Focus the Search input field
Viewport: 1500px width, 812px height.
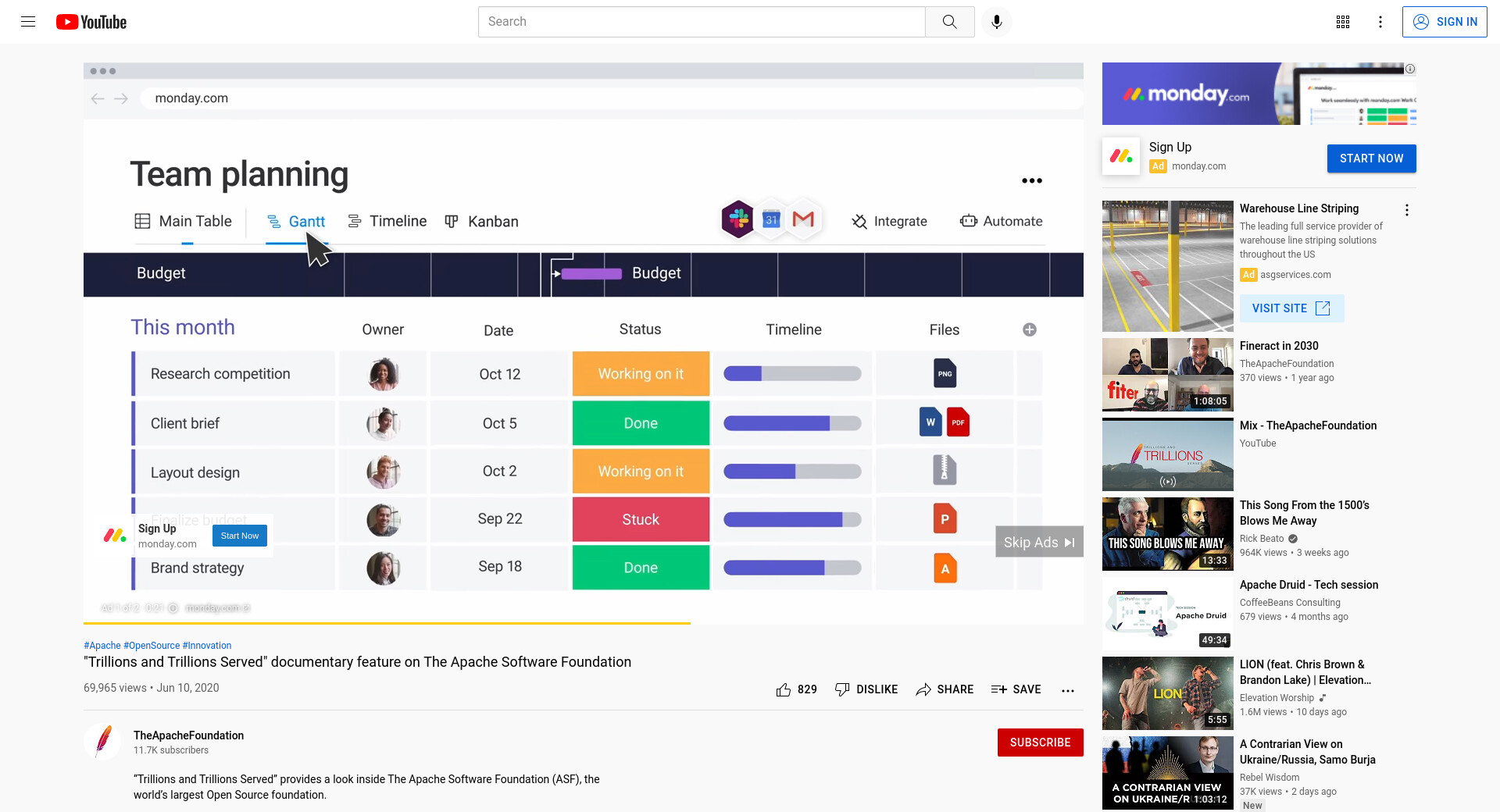coord(702,22)
